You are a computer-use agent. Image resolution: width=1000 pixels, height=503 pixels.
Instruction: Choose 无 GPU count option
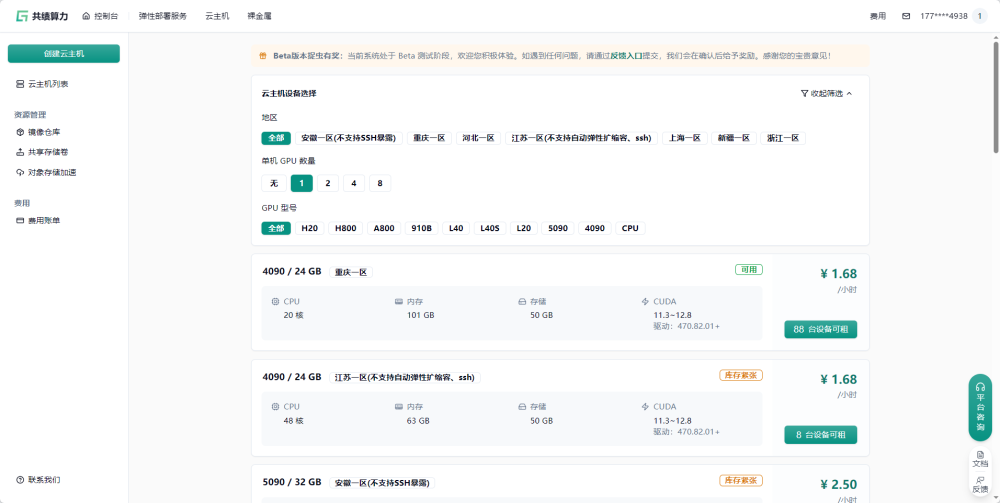274,184
